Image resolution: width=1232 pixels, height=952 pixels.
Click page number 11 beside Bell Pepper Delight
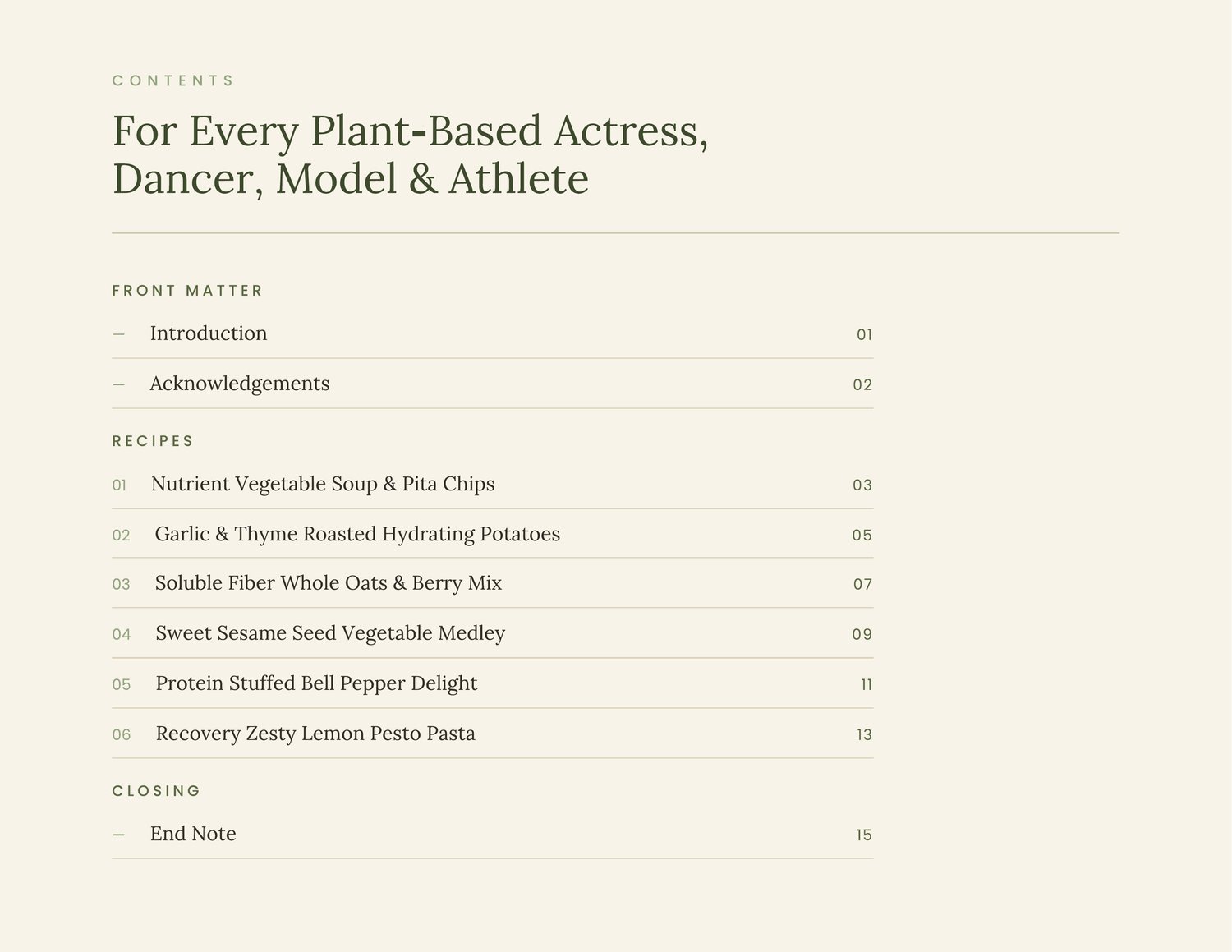coord(867,684)
